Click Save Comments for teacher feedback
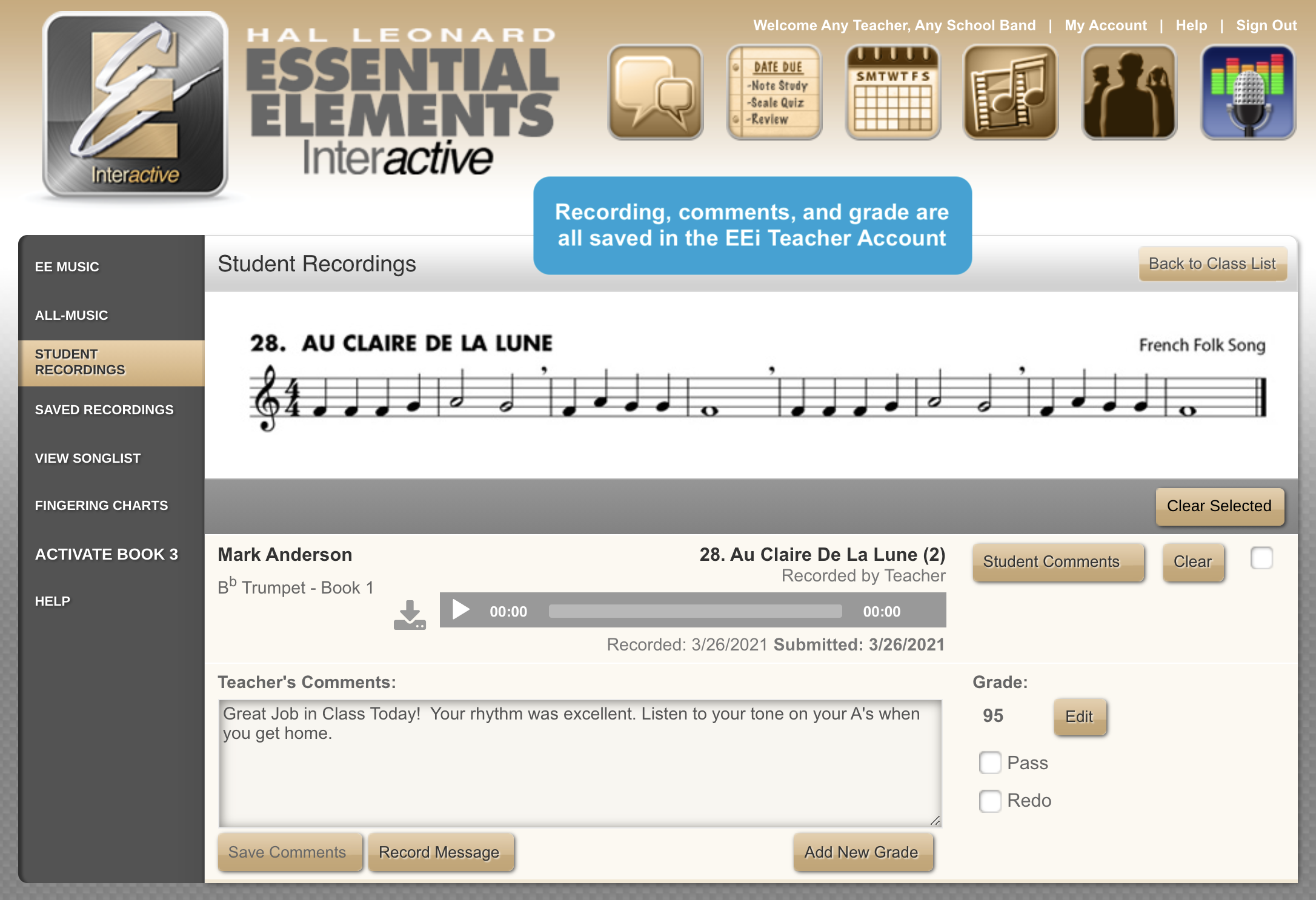The width and height of the screenshot is (1316, 900). pos(289,852)
